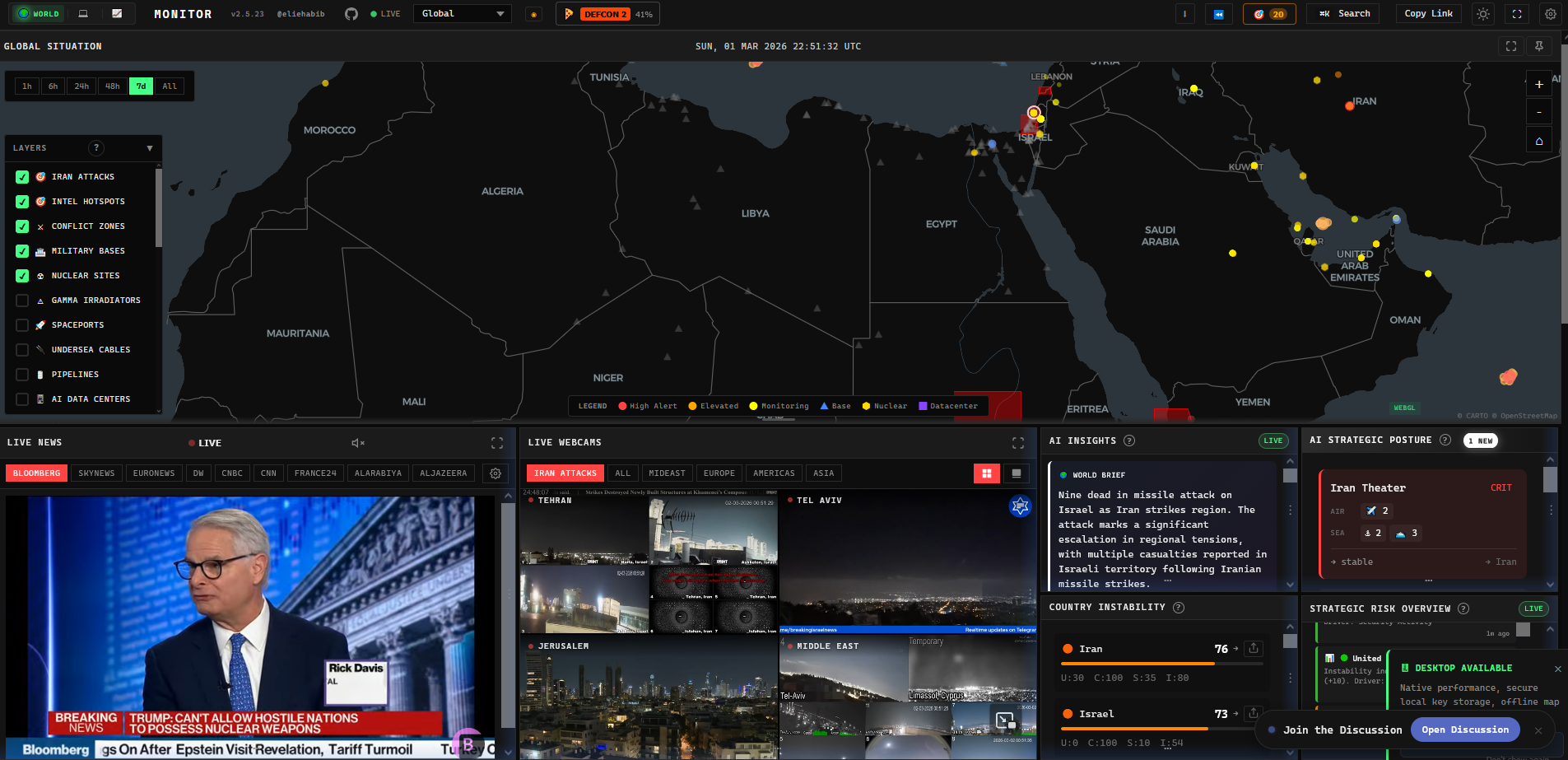This screenshot has width=1568, height=760.
Task: Expand the Live Webcams panel
Action: (x=1018, y=443)
